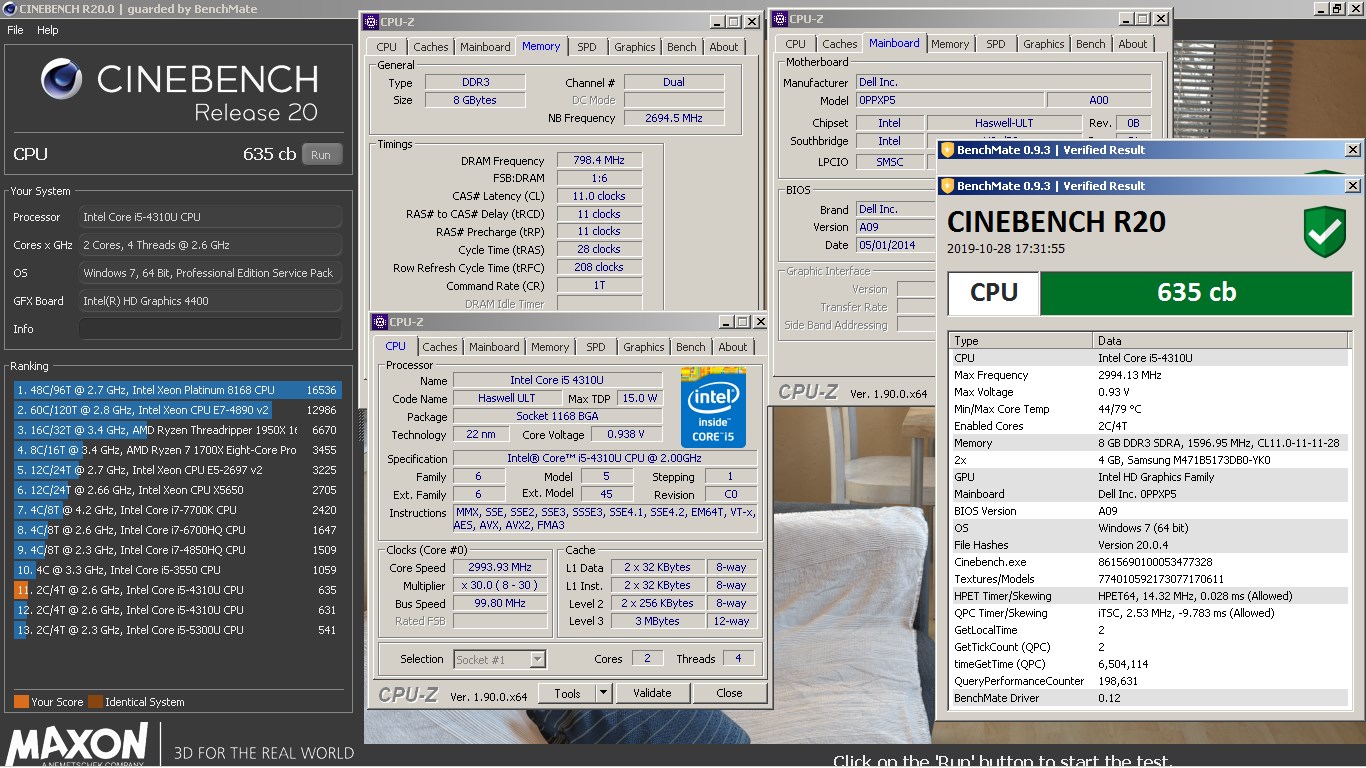Click the Max Frequency row in BenchMate
Screen dimensions: 1366x768
click(1149, 375)
